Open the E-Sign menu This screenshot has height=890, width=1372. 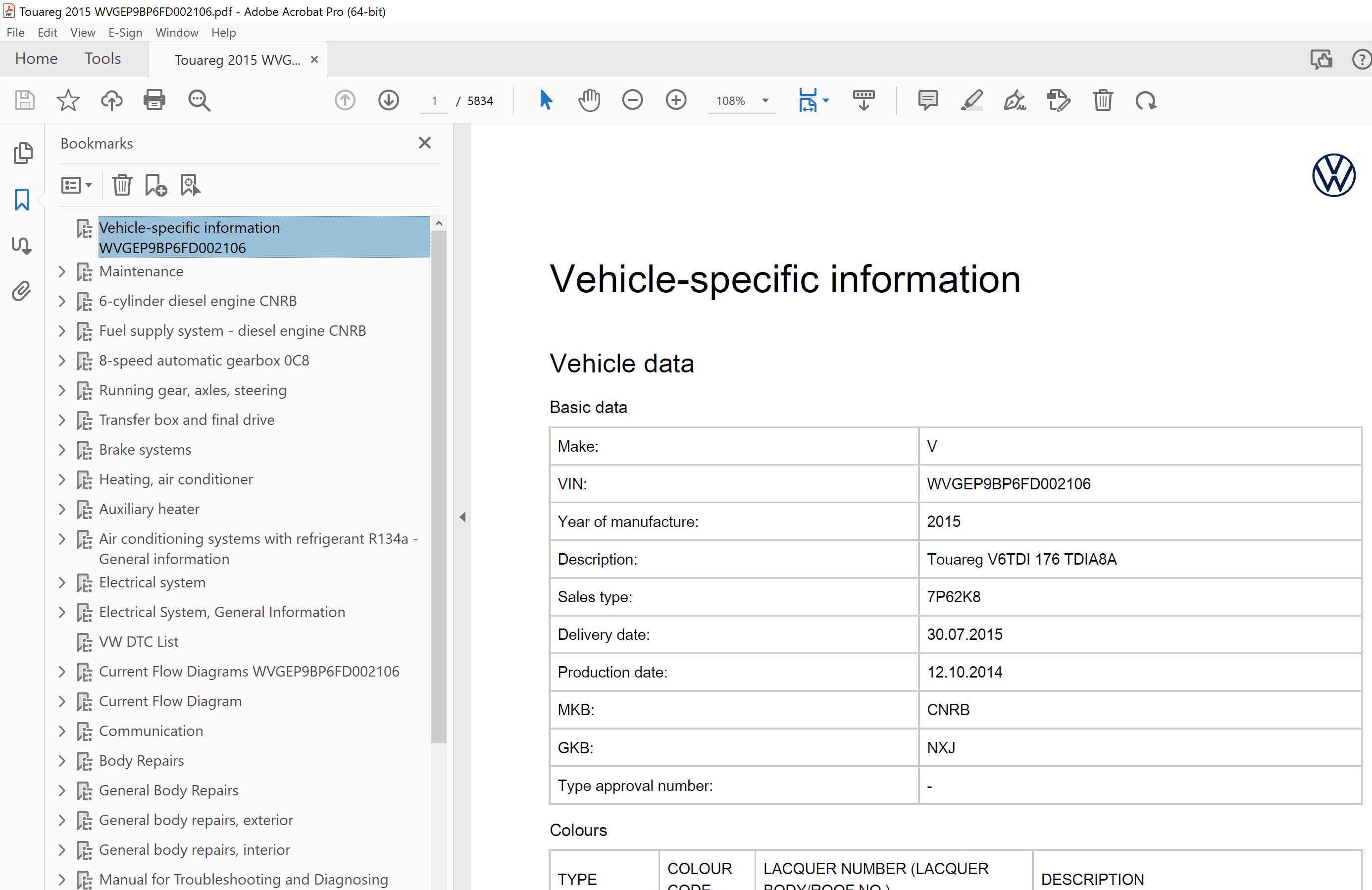125,32
